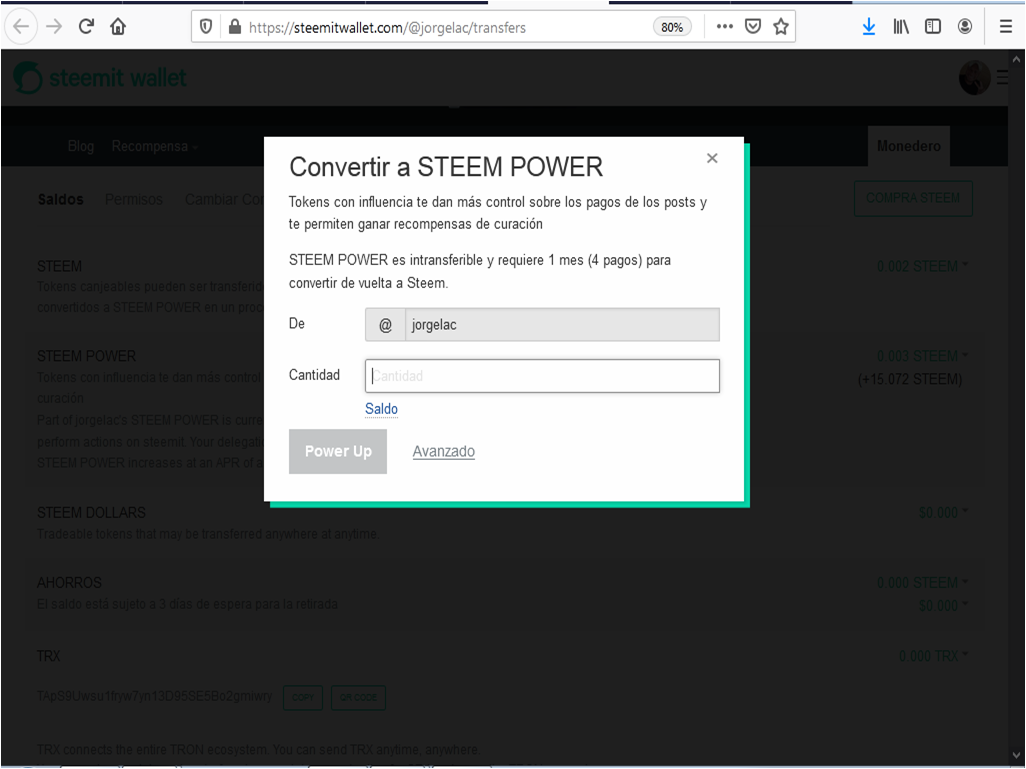Go forward to the next page

click(54, 27)
